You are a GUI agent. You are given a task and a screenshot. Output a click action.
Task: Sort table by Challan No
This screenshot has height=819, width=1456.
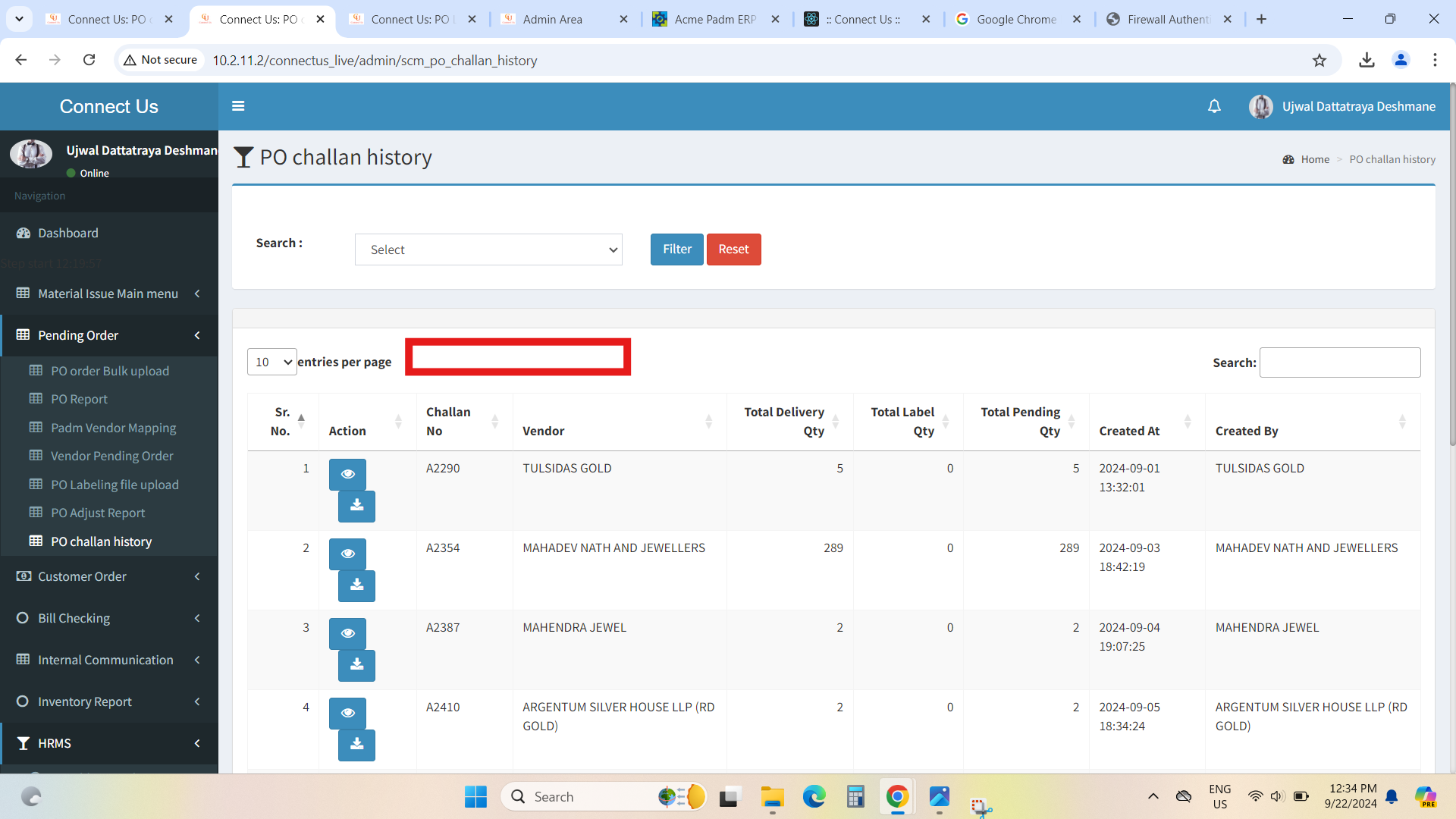pos(463,422)
